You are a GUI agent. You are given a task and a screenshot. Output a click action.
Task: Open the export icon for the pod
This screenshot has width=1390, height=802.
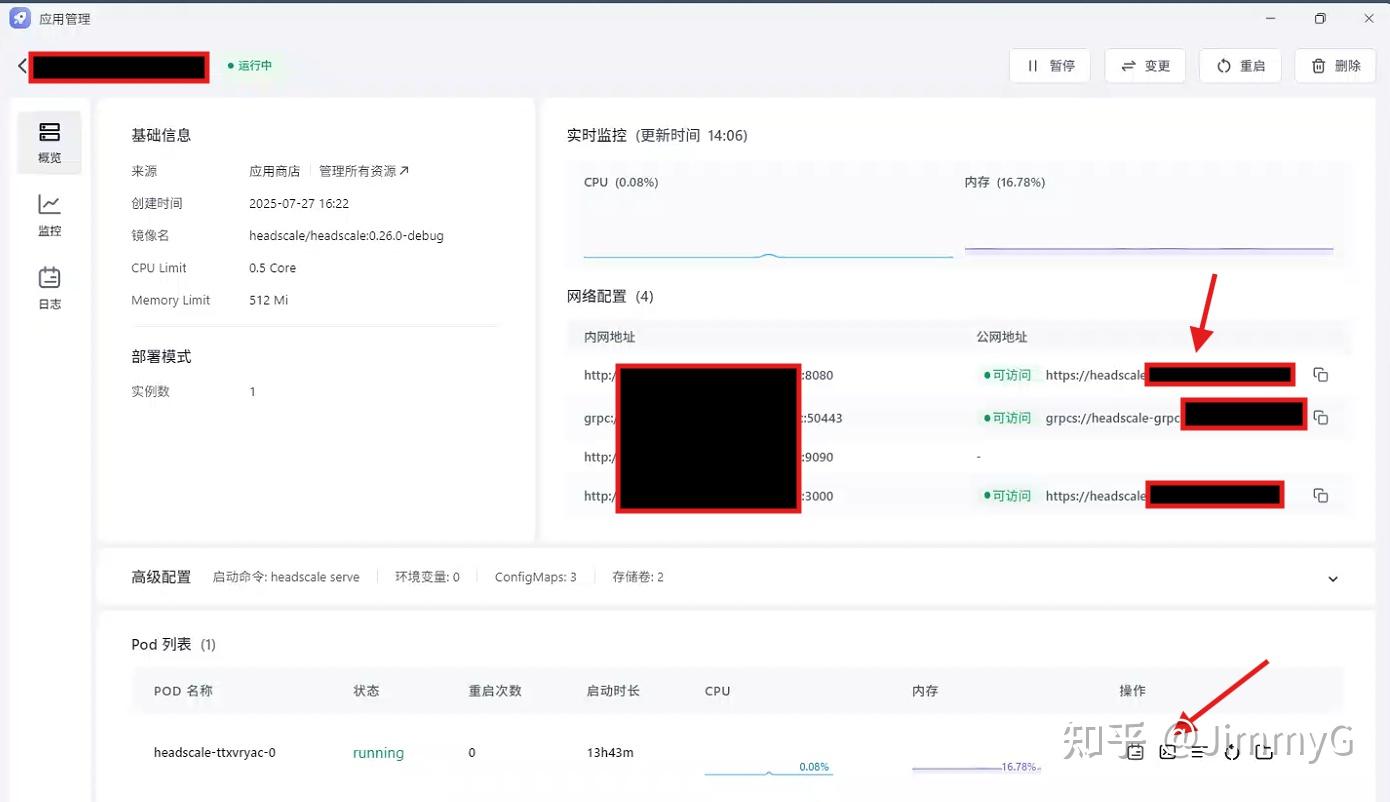click(1263, 751)
